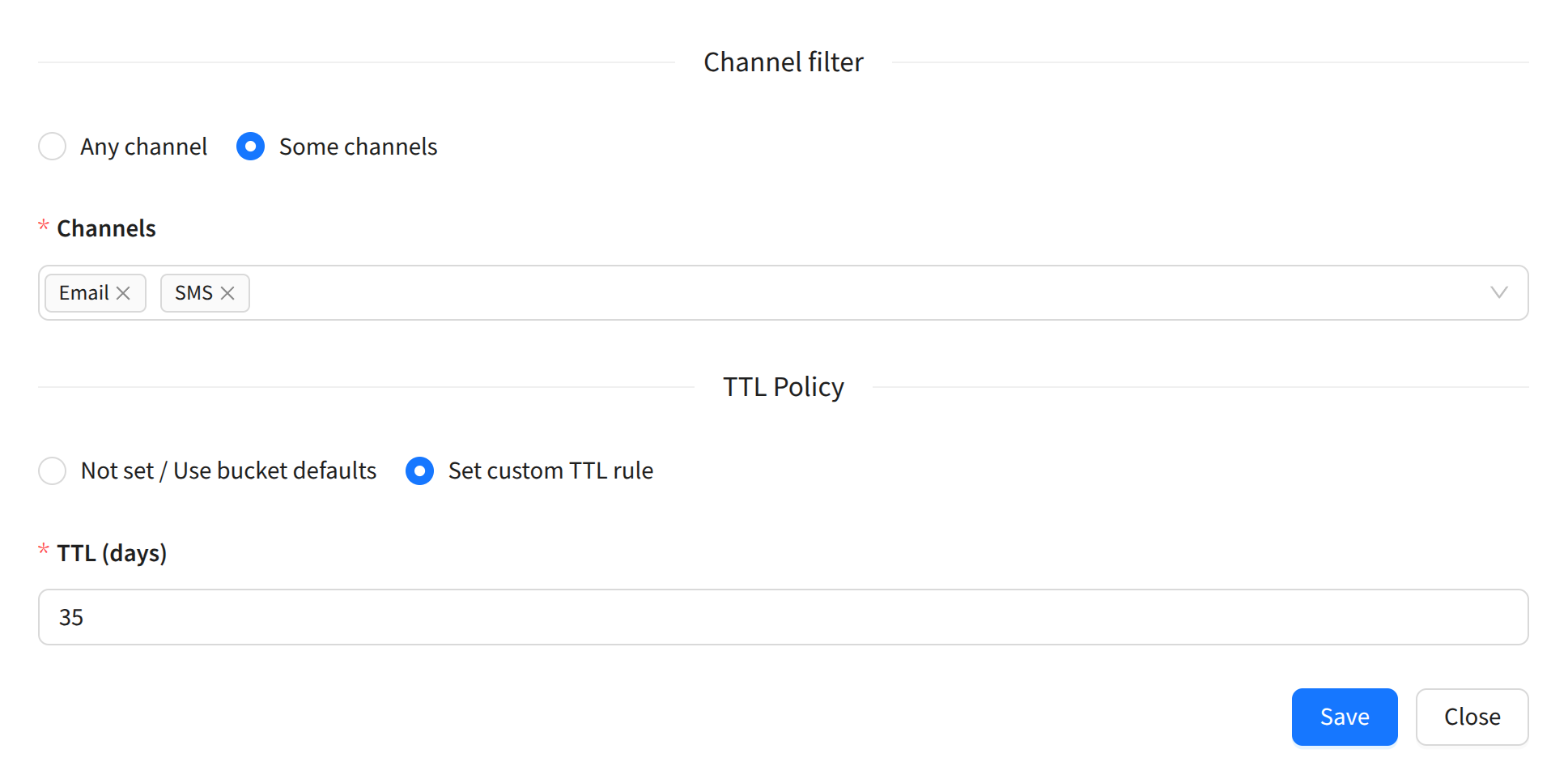Click the TTL (days) field label

click(112, 553)
